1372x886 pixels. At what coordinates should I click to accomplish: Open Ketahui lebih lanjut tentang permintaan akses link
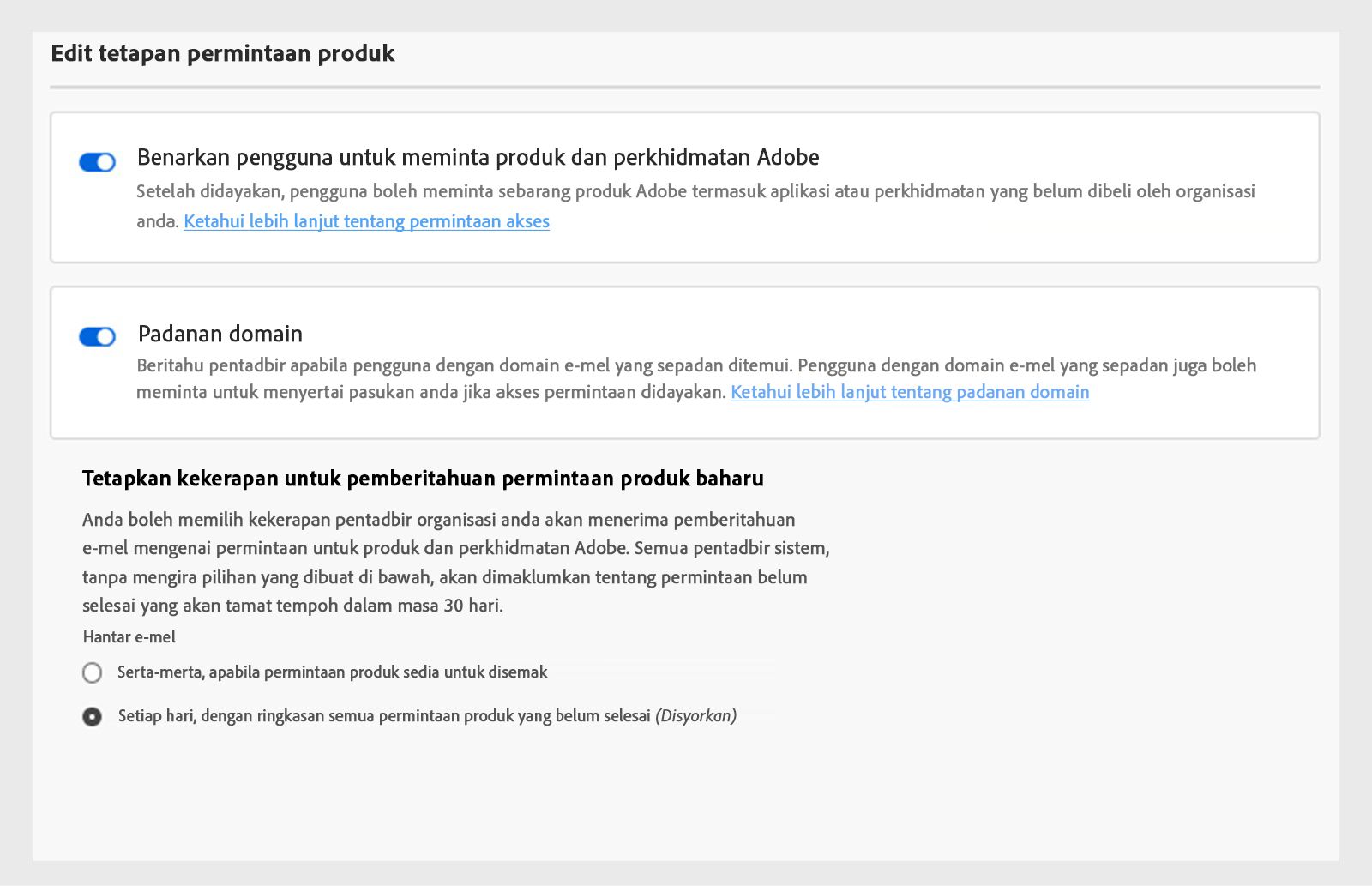366,221
